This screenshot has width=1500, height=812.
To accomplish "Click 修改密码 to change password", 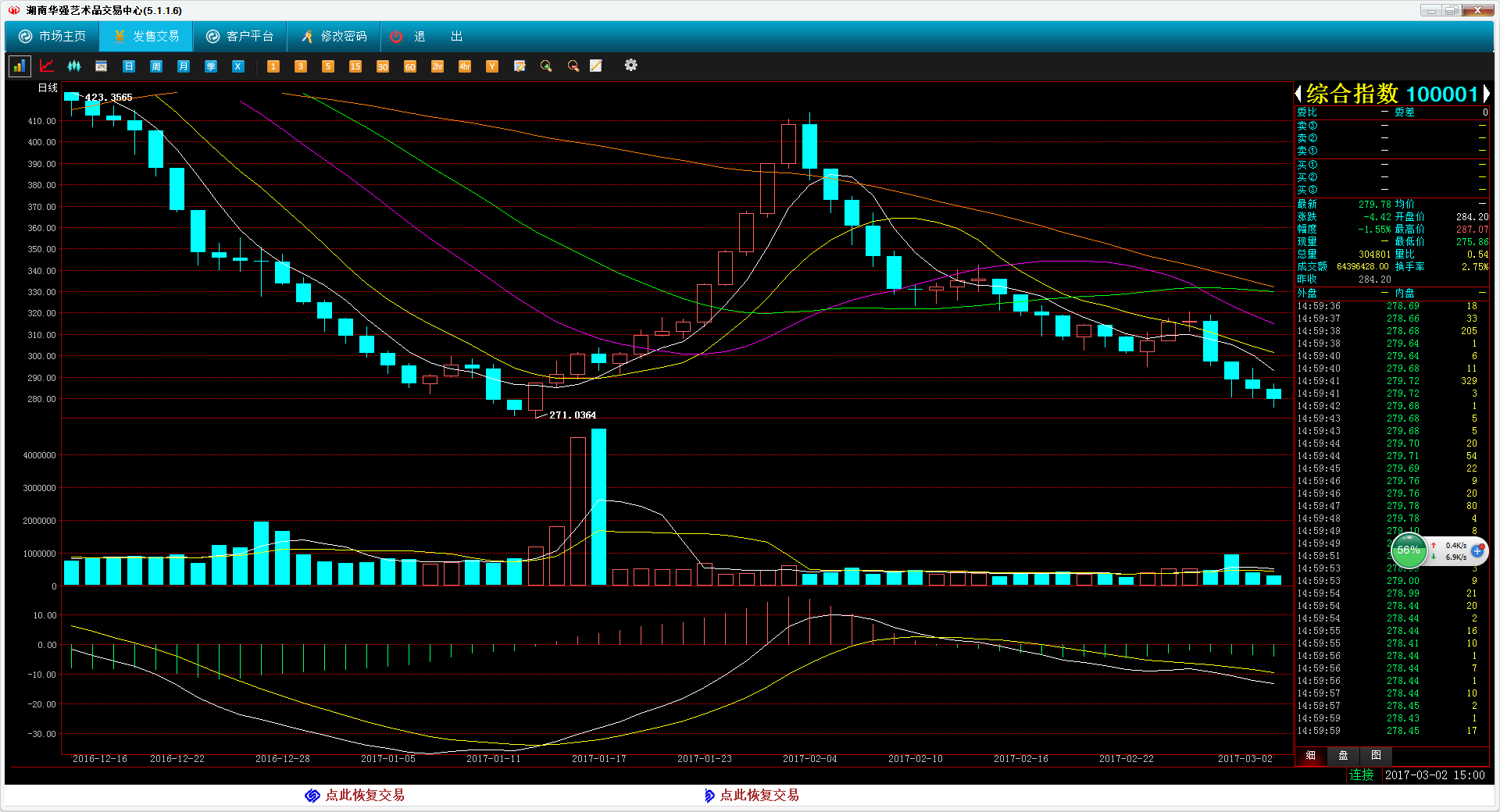I will coord(334,37).
